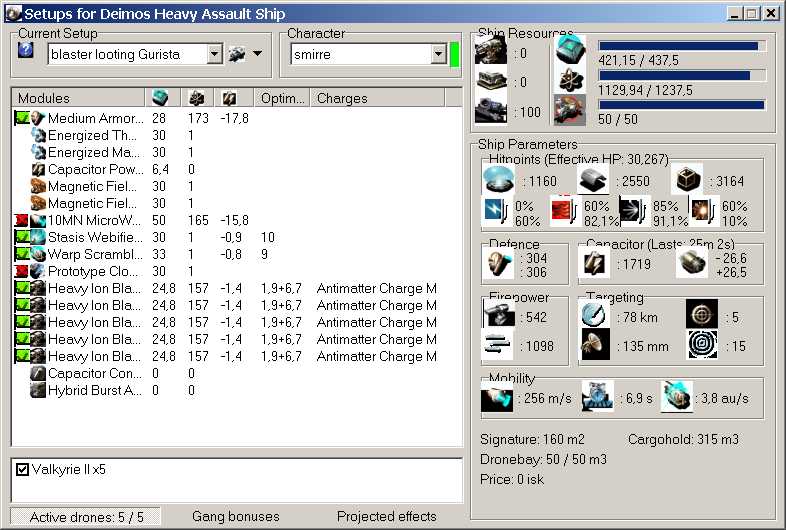Select the Capacitor Pow... module row
Image resolution: width=786 pixels, height=530 pixels.
tap(237, 169)
